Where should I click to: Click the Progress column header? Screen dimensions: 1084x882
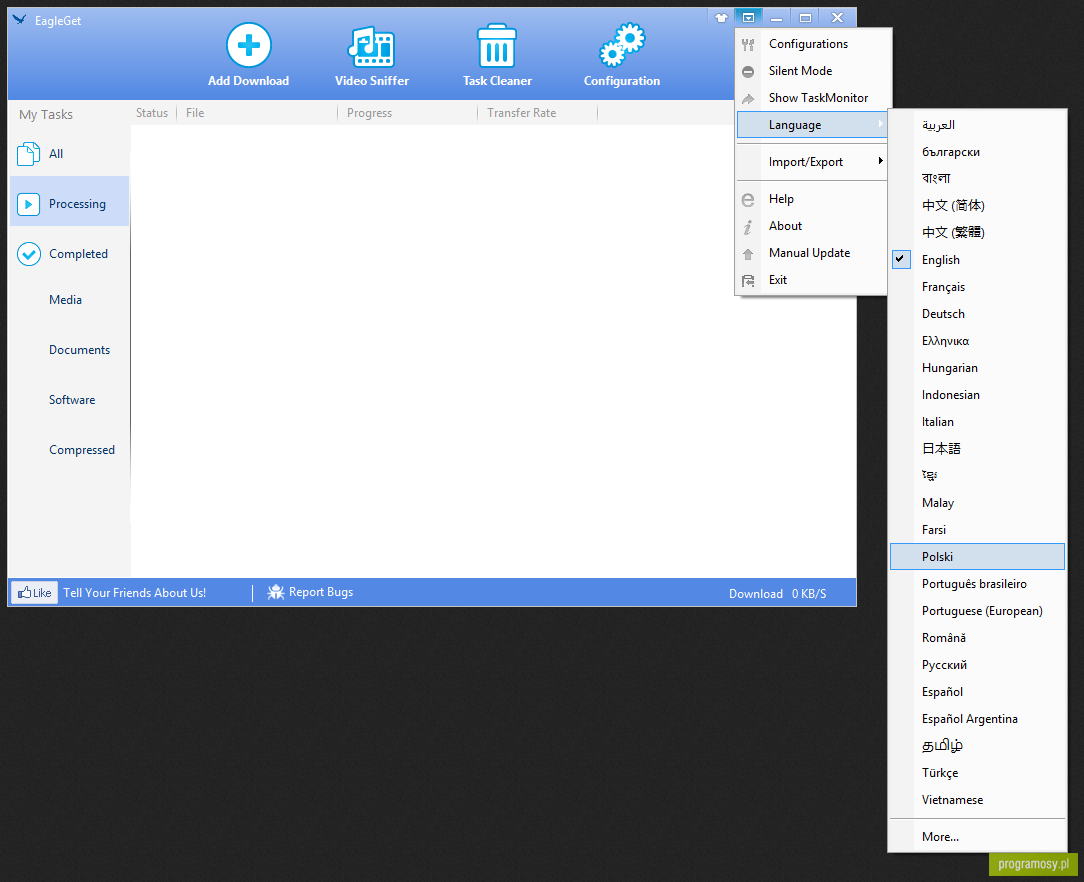pos(369,113)
